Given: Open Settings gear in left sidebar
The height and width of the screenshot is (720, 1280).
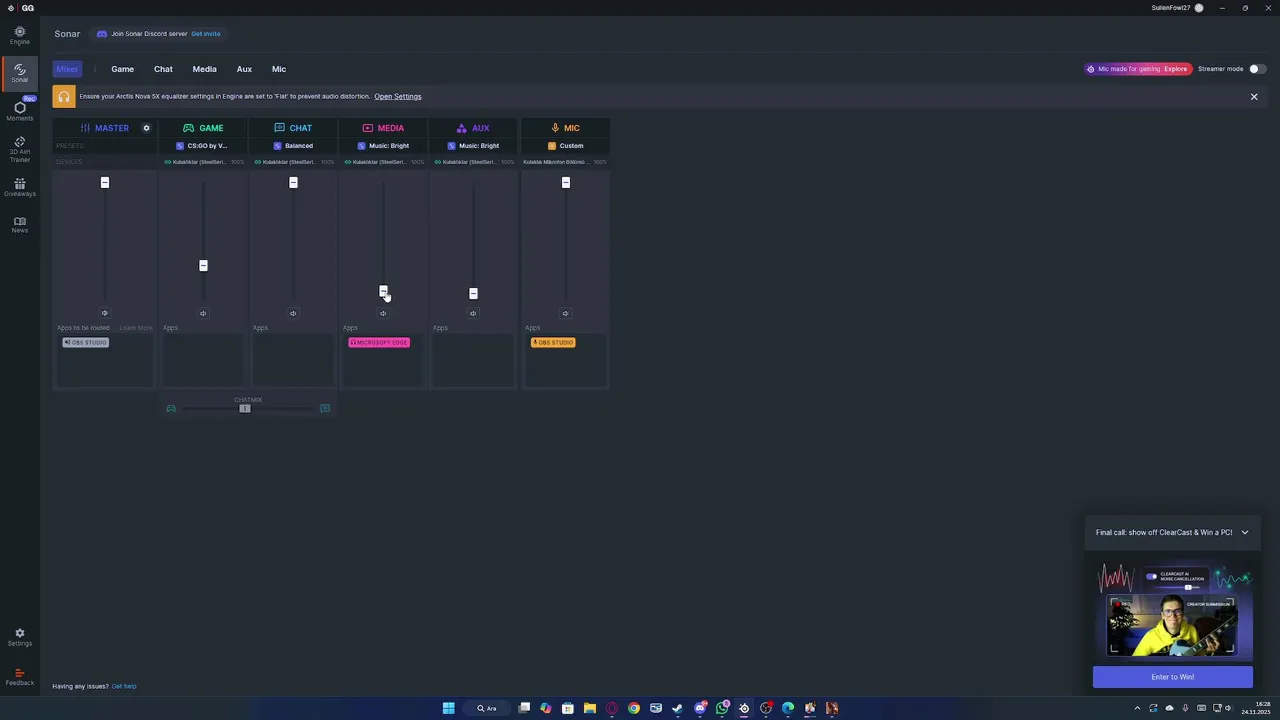Looking at the screenshot, I should point(19,637).
